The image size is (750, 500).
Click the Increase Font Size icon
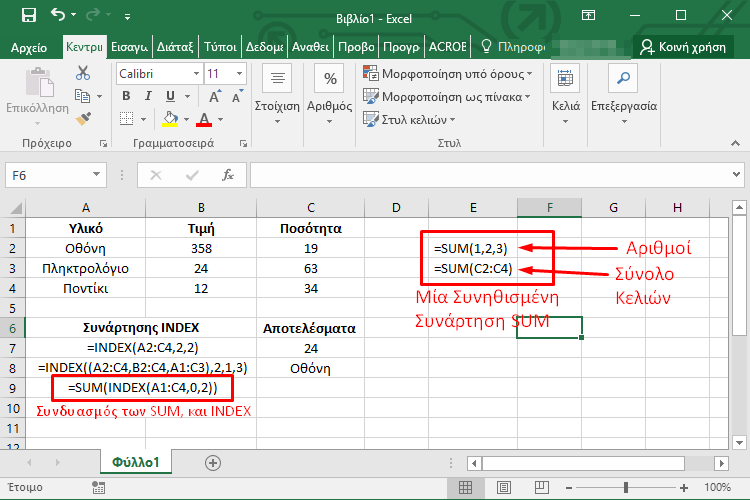click(x=215, y=96)
